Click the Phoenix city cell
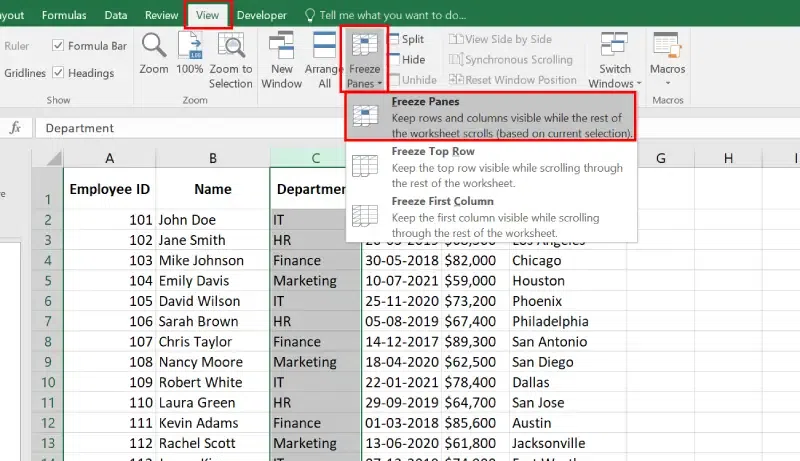This screenshot has width=800, height=461. [568, 301]
